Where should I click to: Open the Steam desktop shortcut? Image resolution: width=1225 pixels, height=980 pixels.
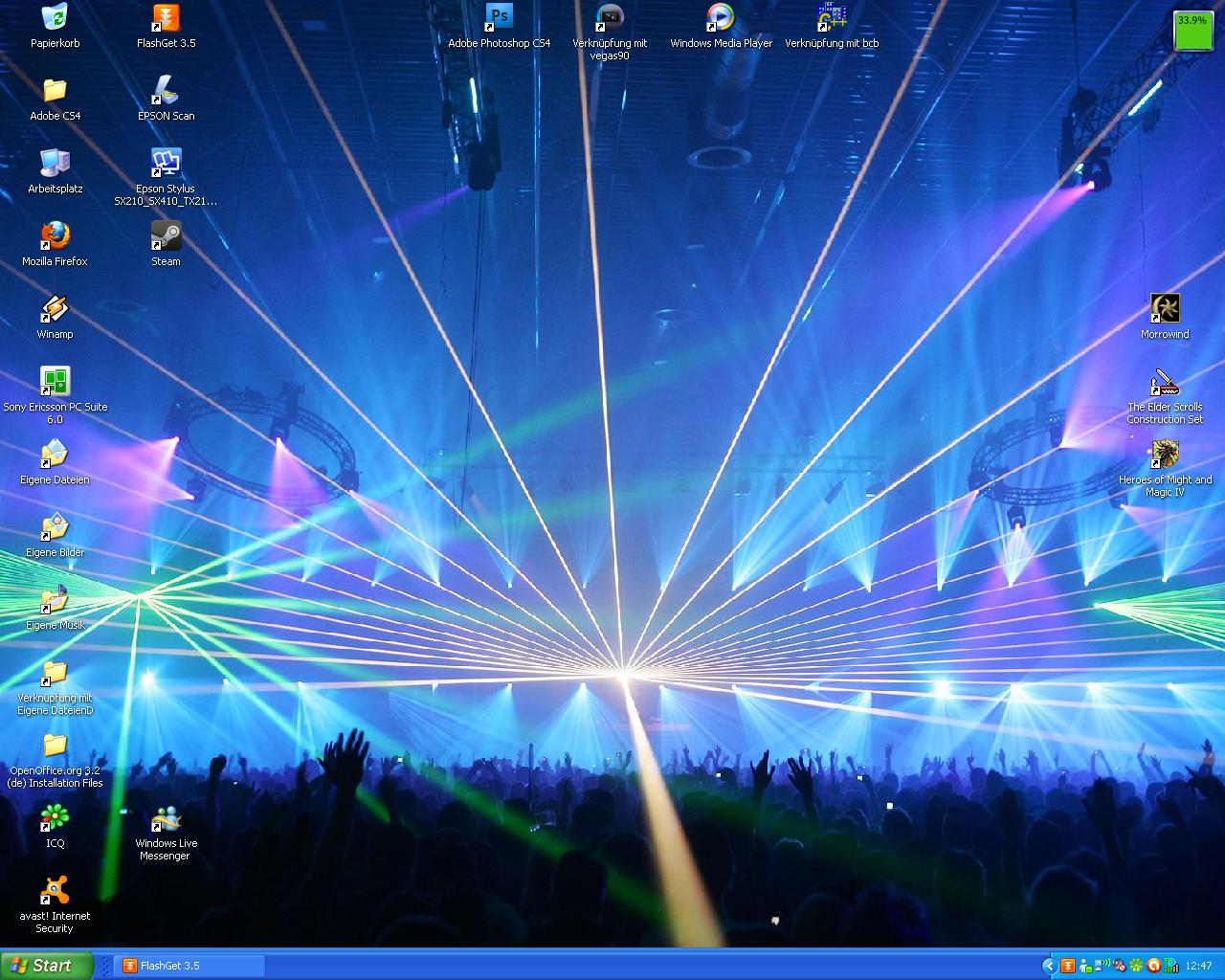point(166,236)
